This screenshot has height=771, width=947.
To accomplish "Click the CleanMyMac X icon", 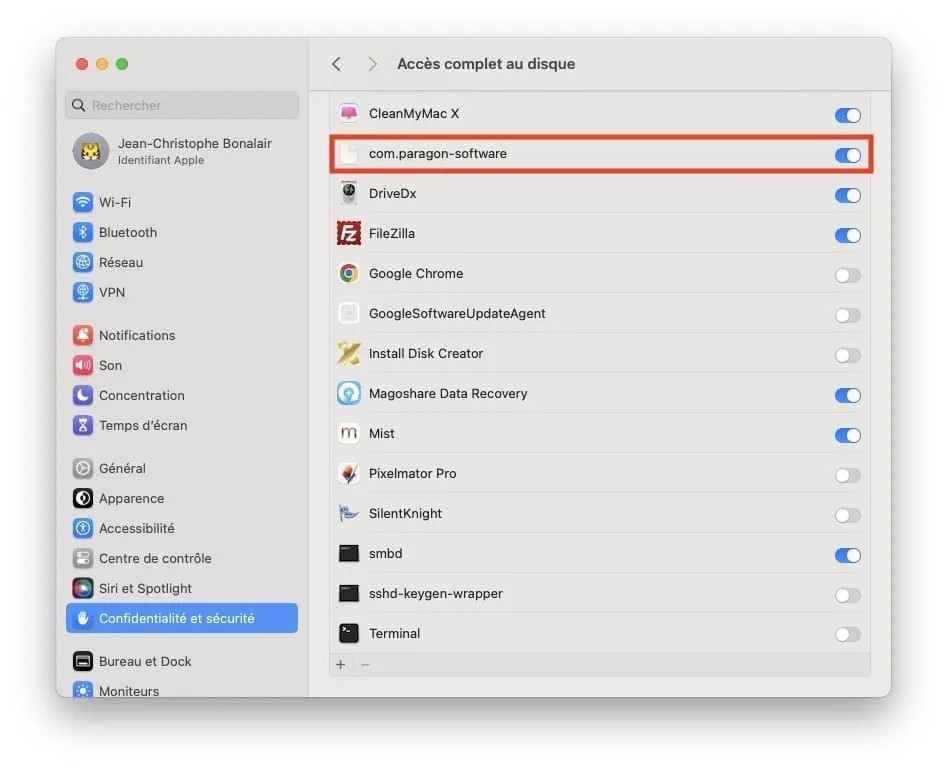I will coord(349,114).
